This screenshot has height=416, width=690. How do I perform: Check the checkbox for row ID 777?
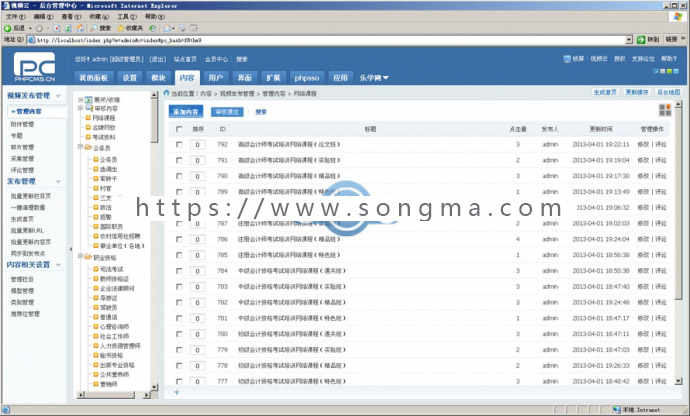[x=179, y=381]
